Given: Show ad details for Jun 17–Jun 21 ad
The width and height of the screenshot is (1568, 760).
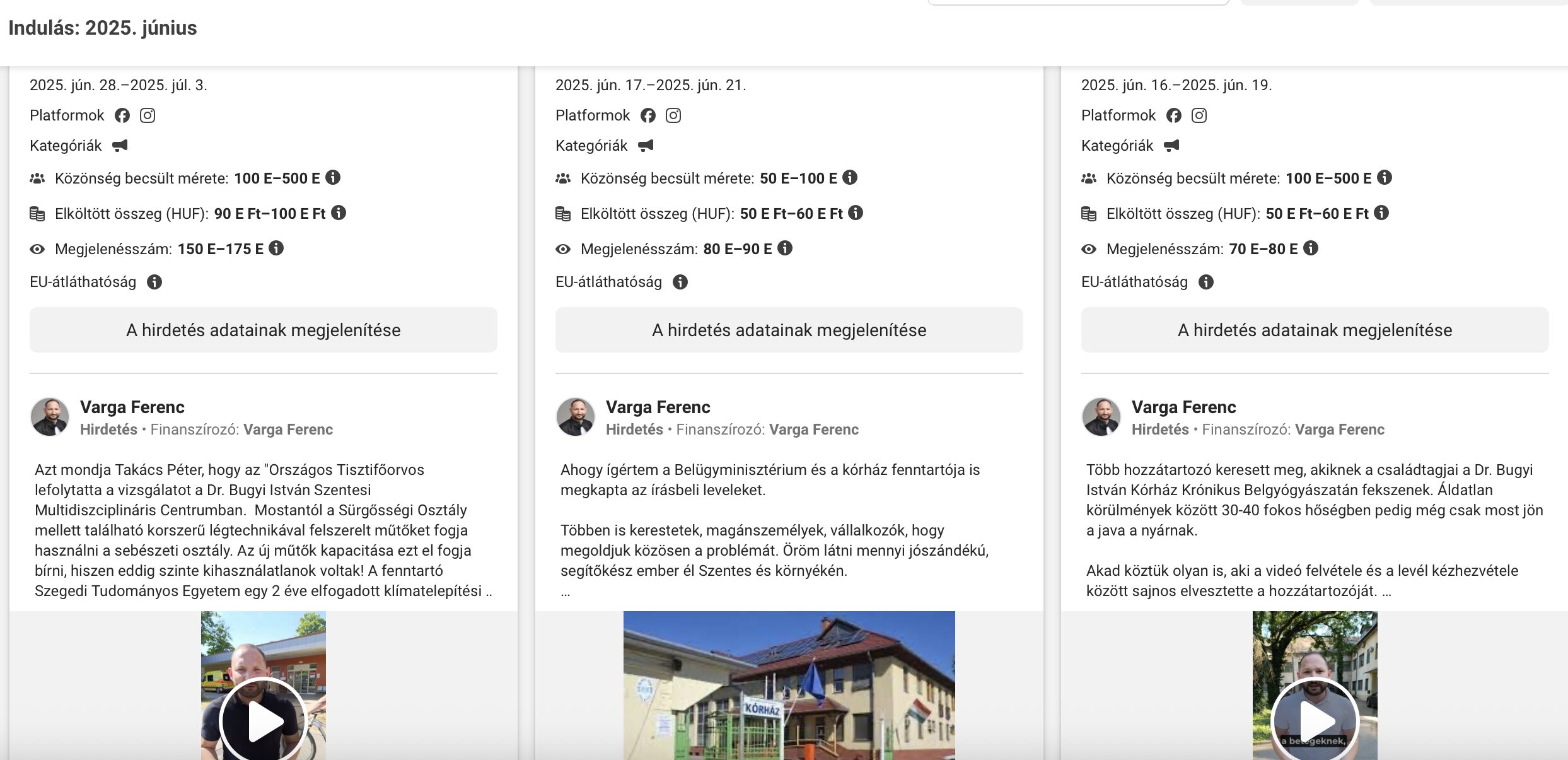Looking at the screenshot, I should coord(789,330).
